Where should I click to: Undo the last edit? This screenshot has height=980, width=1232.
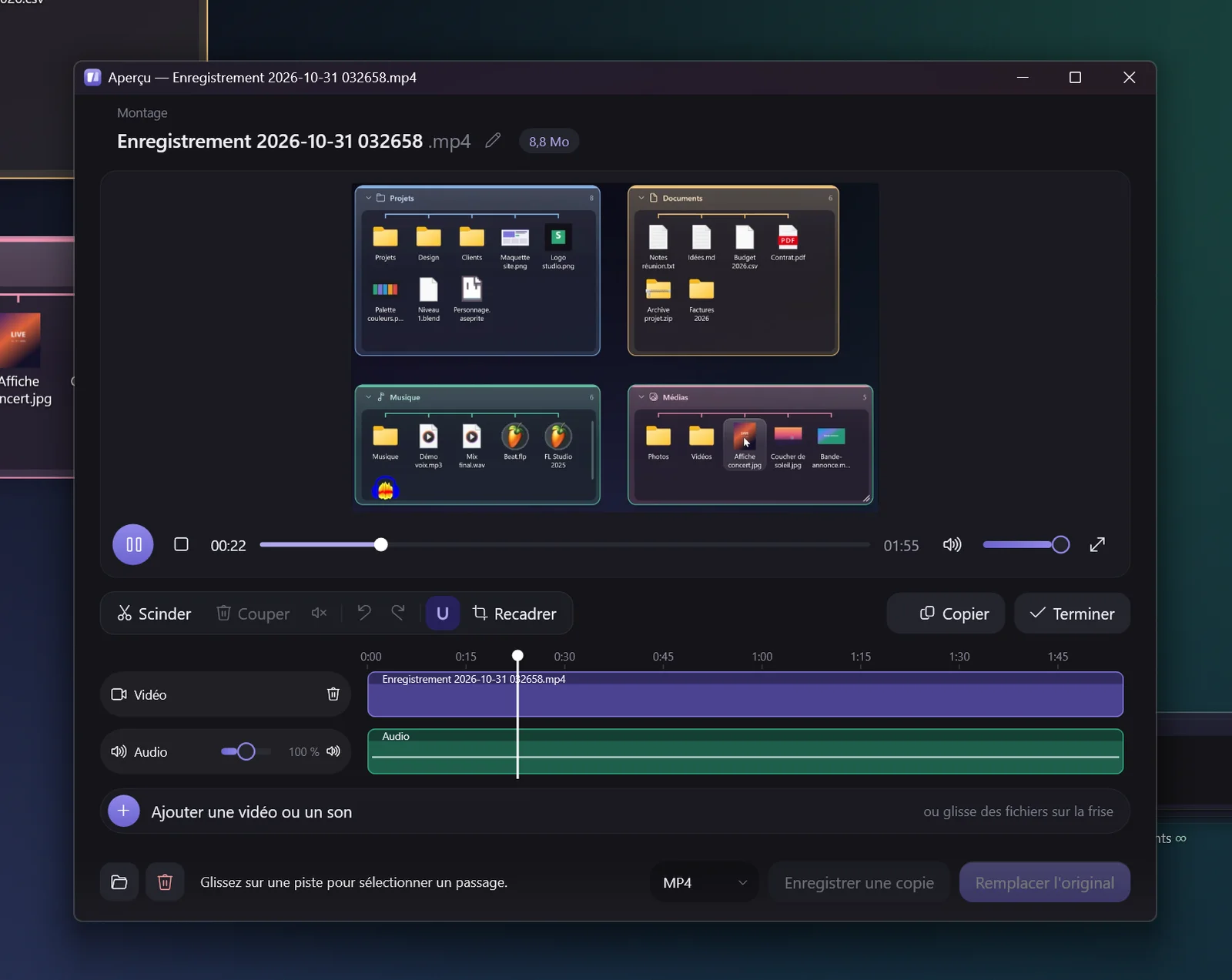coord(364,613)
